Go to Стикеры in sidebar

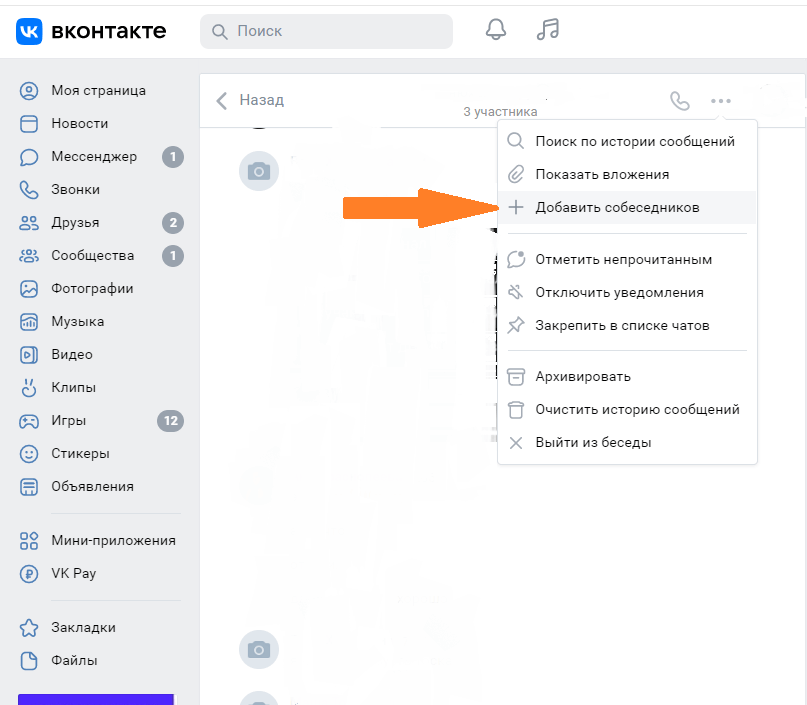80,453
